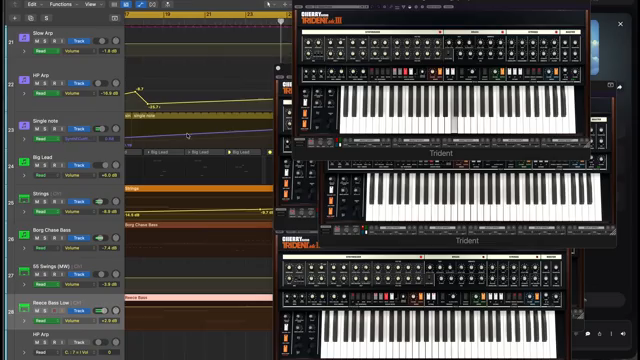Add a new track with the plus button
The image size is (640, 360).
click(x=15, y=18)
